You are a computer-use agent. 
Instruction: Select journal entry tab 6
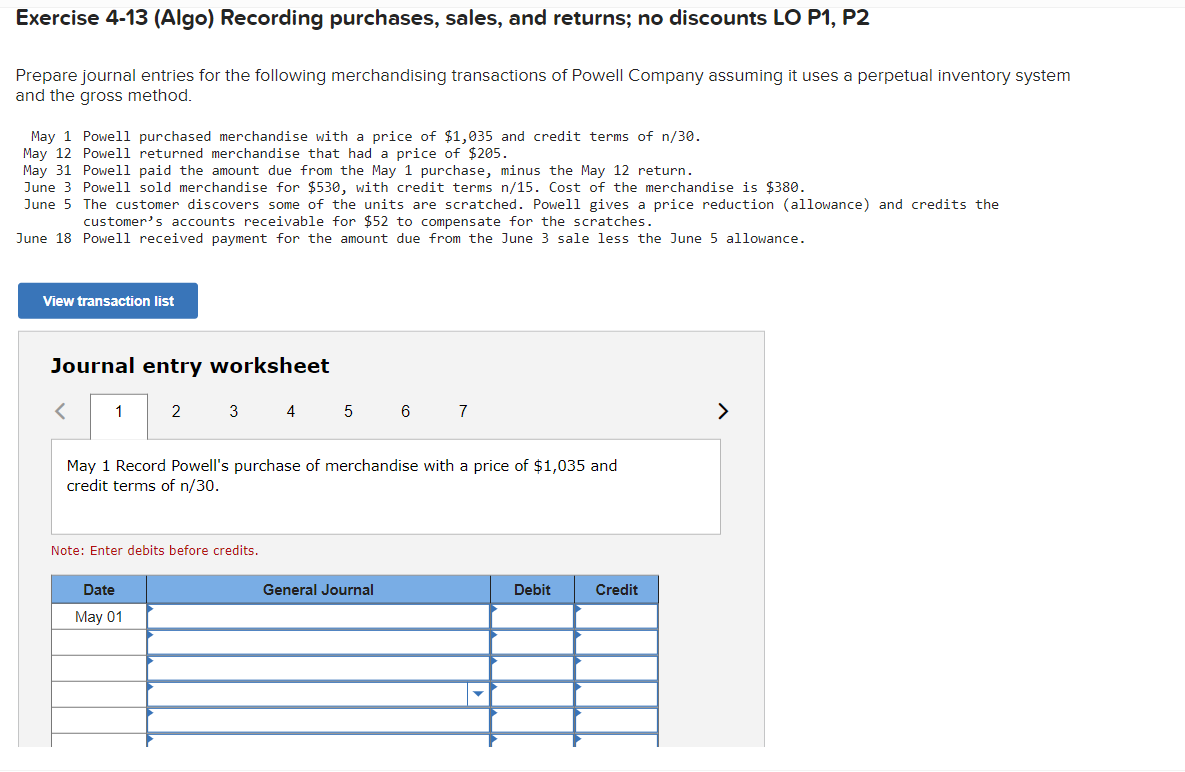click(x=405, y=411)
